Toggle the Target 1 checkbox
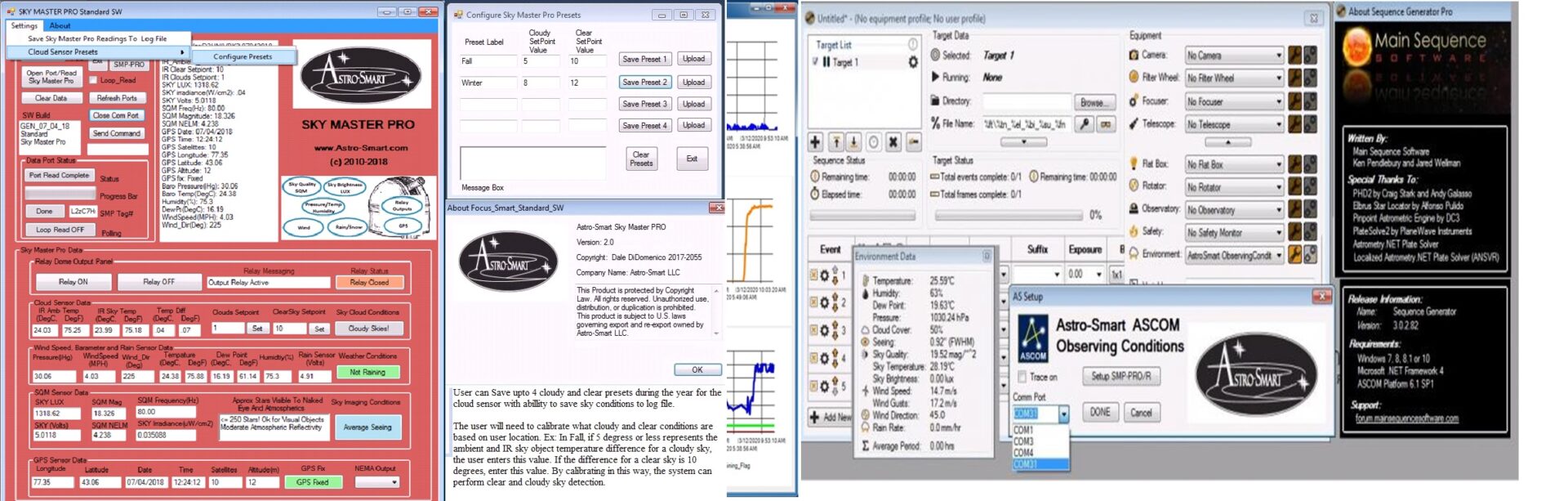This screenshot has height=501, width=1568. tap(815, 62)
